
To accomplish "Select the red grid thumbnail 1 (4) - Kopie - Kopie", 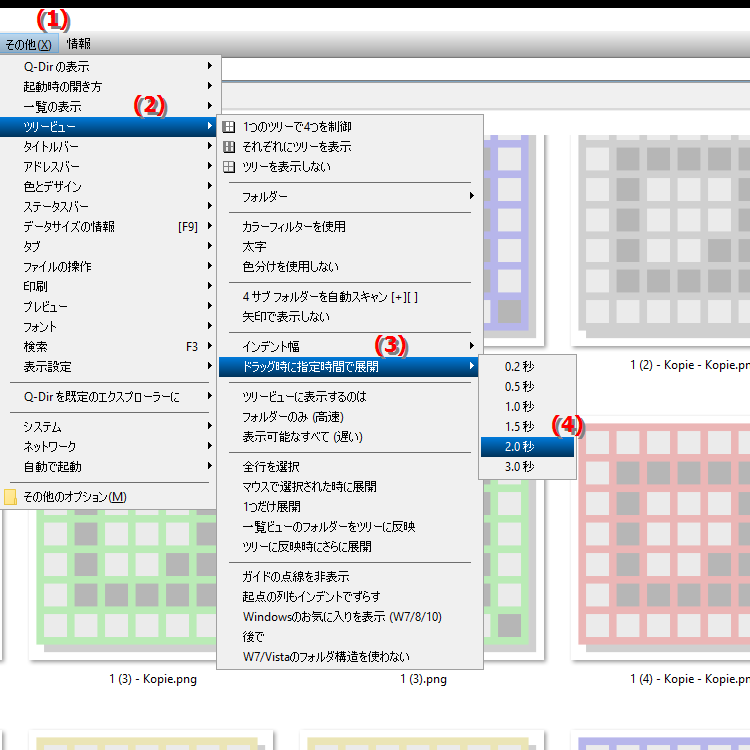I will [664, 536].
